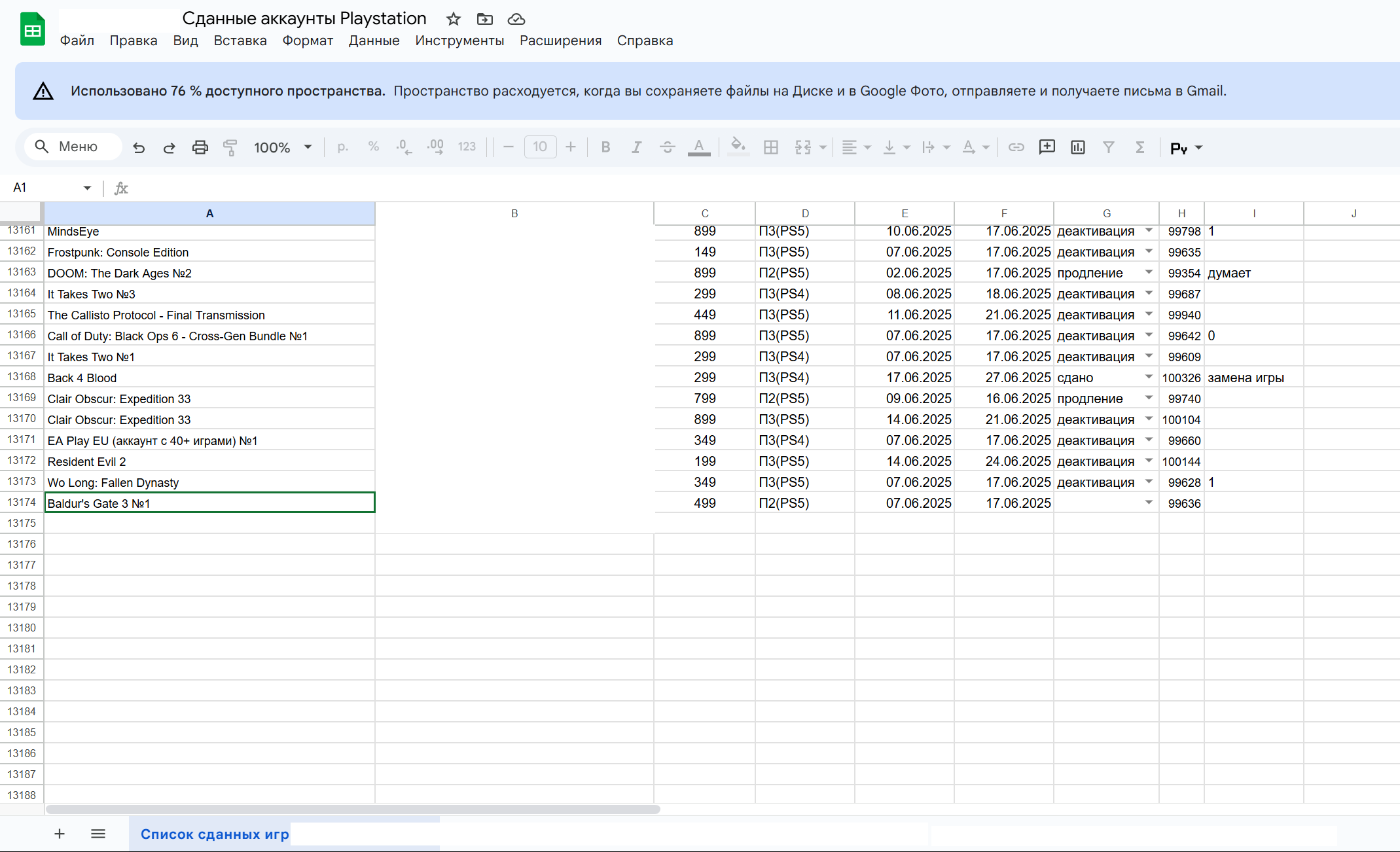Open merge cells options arrow
This screenshot has width=1400, height=852.
tap(823, 148)
